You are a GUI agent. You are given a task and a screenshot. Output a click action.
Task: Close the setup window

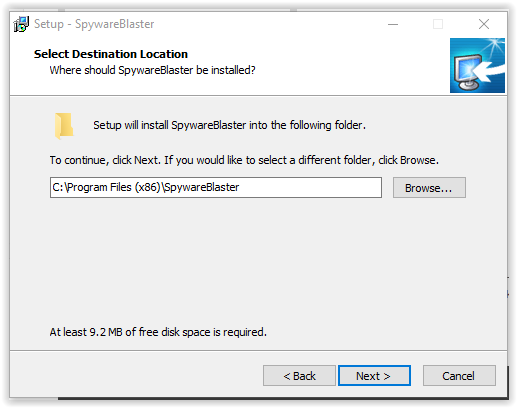[484, 24]
